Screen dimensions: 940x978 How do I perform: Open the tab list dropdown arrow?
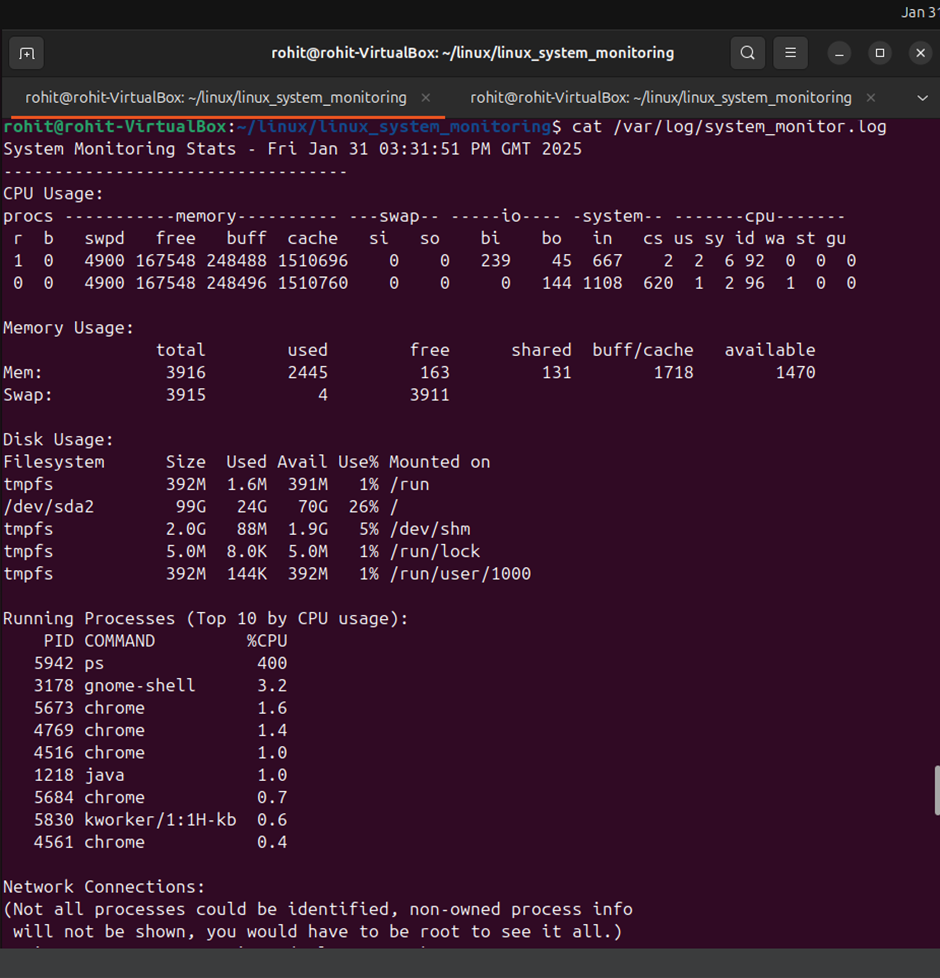point(922,98)
